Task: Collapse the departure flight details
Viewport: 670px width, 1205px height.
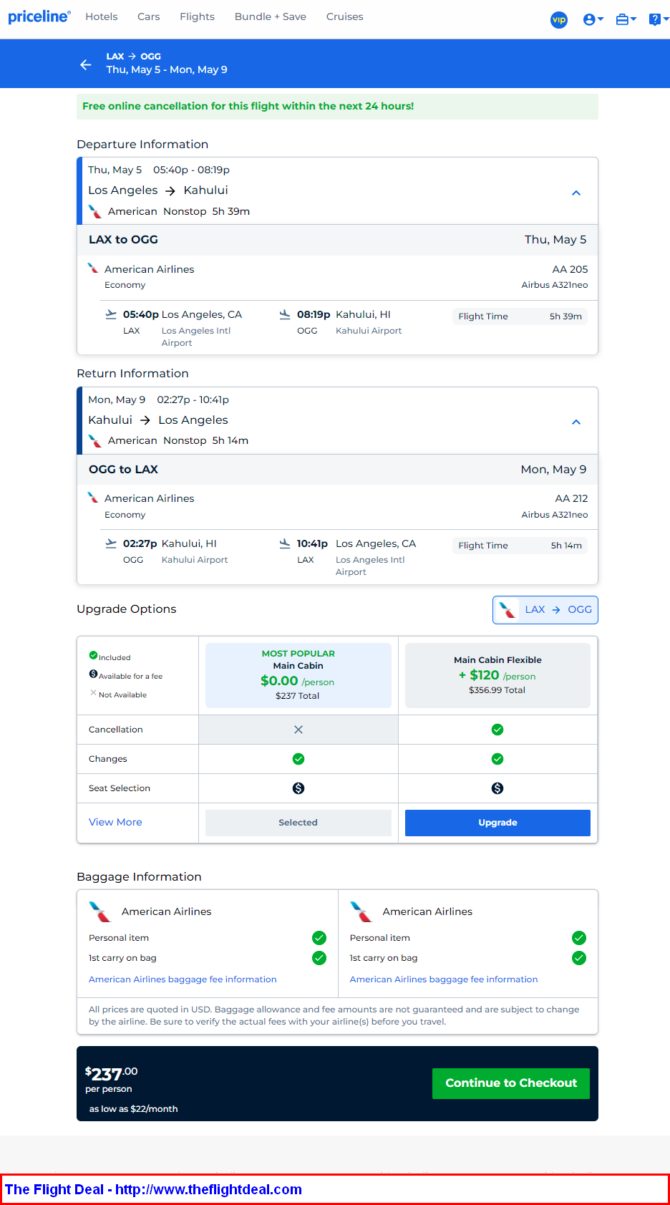Action: coord(576,193)
